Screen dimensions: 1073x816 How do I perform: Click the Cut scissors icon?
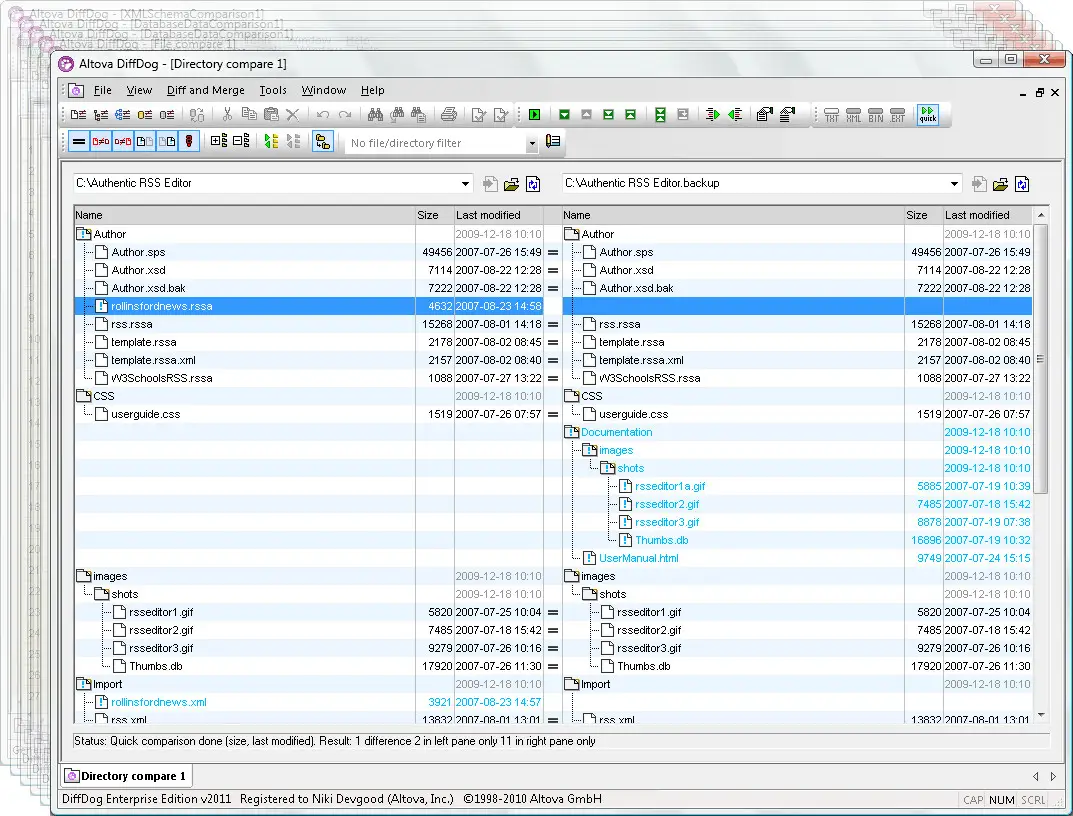coord(227,114)
